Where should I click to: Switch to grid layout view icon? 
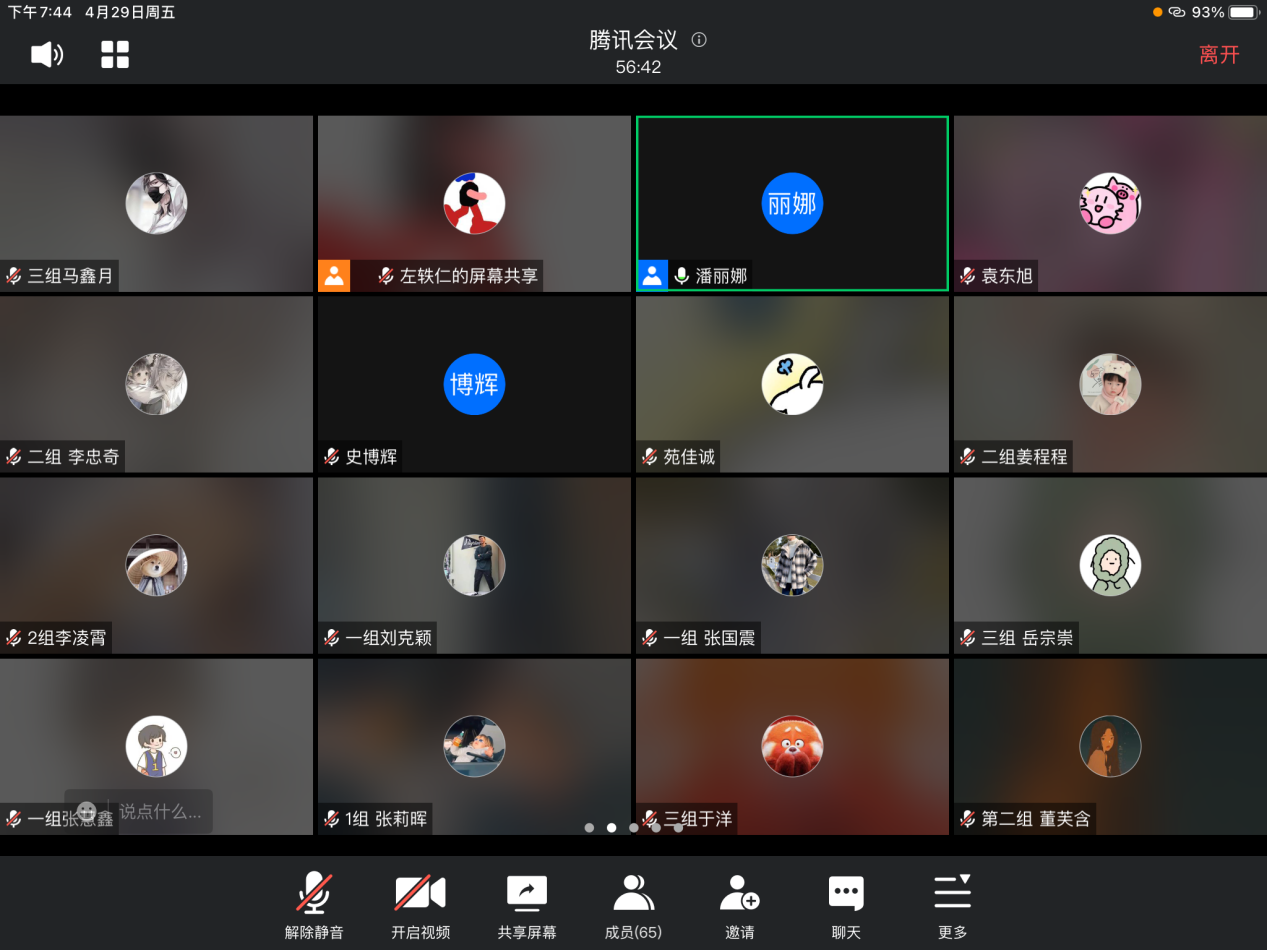(x=115, y=55)
